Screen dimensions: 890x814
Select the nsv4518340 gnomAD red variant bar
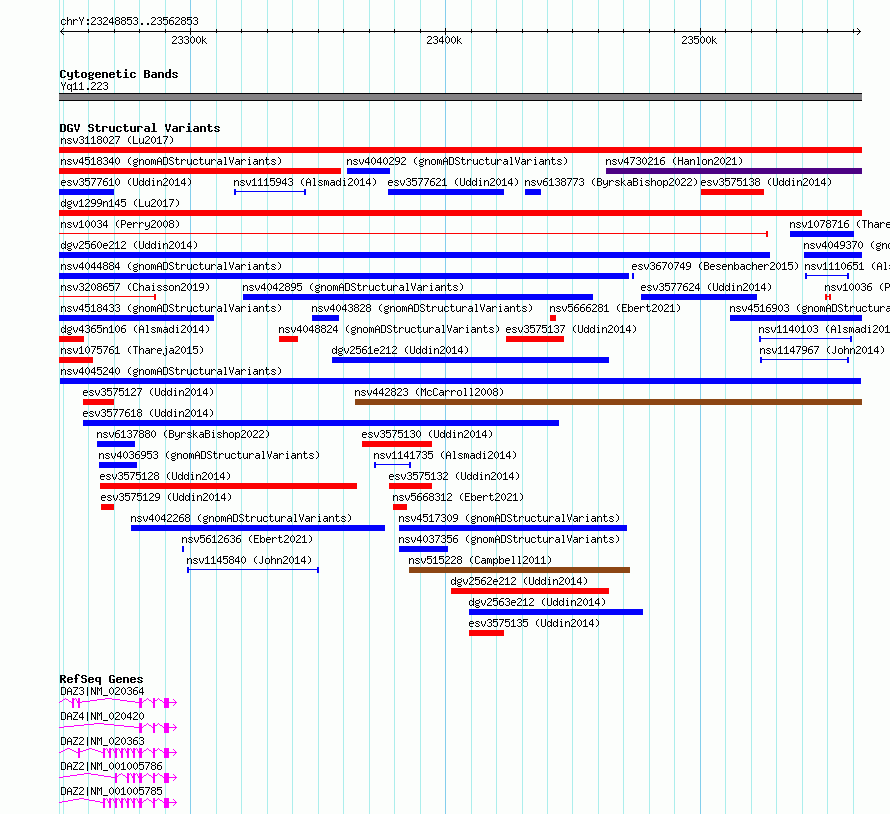pos(200,171)
